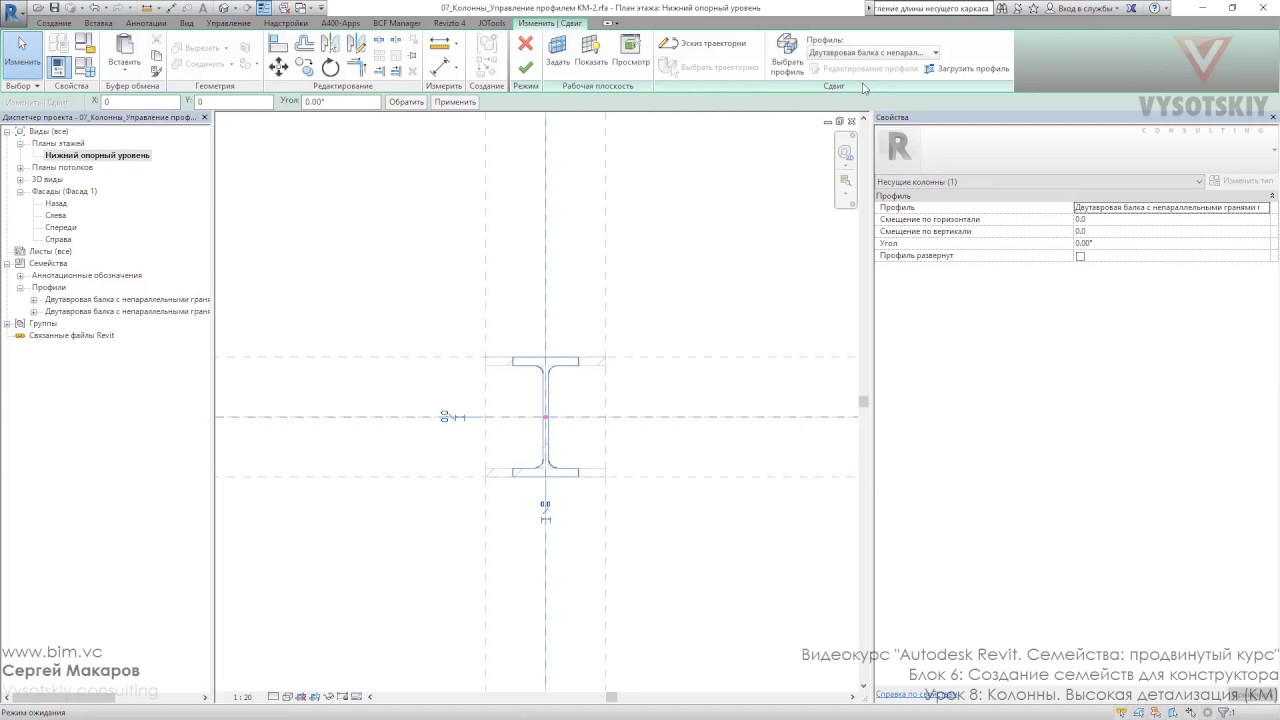Click the green checkmark finish mode icon
The image size is (1280, 720).
point(525,67)
